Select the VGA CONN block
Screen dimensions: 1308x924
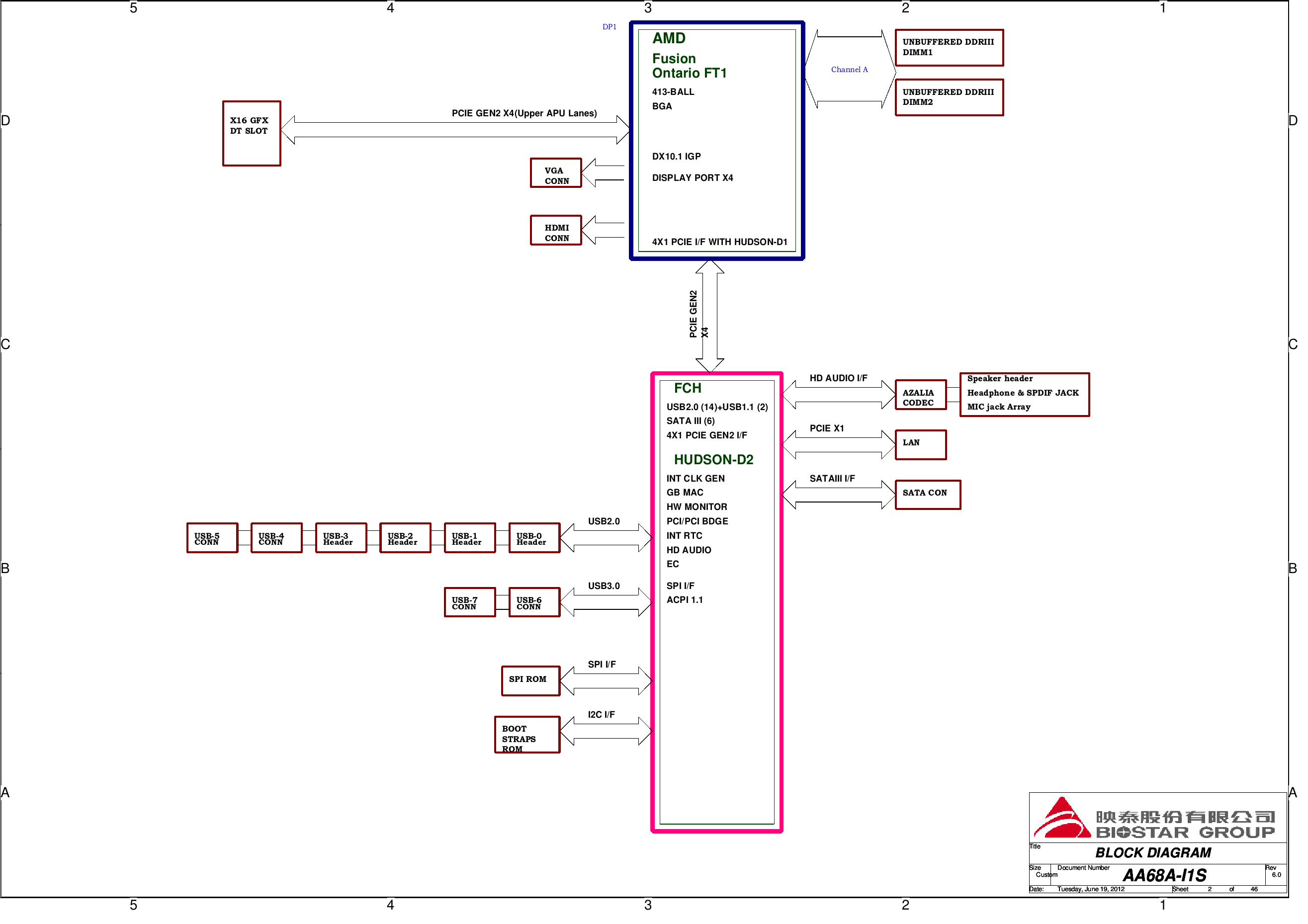(x=555, y=172)
